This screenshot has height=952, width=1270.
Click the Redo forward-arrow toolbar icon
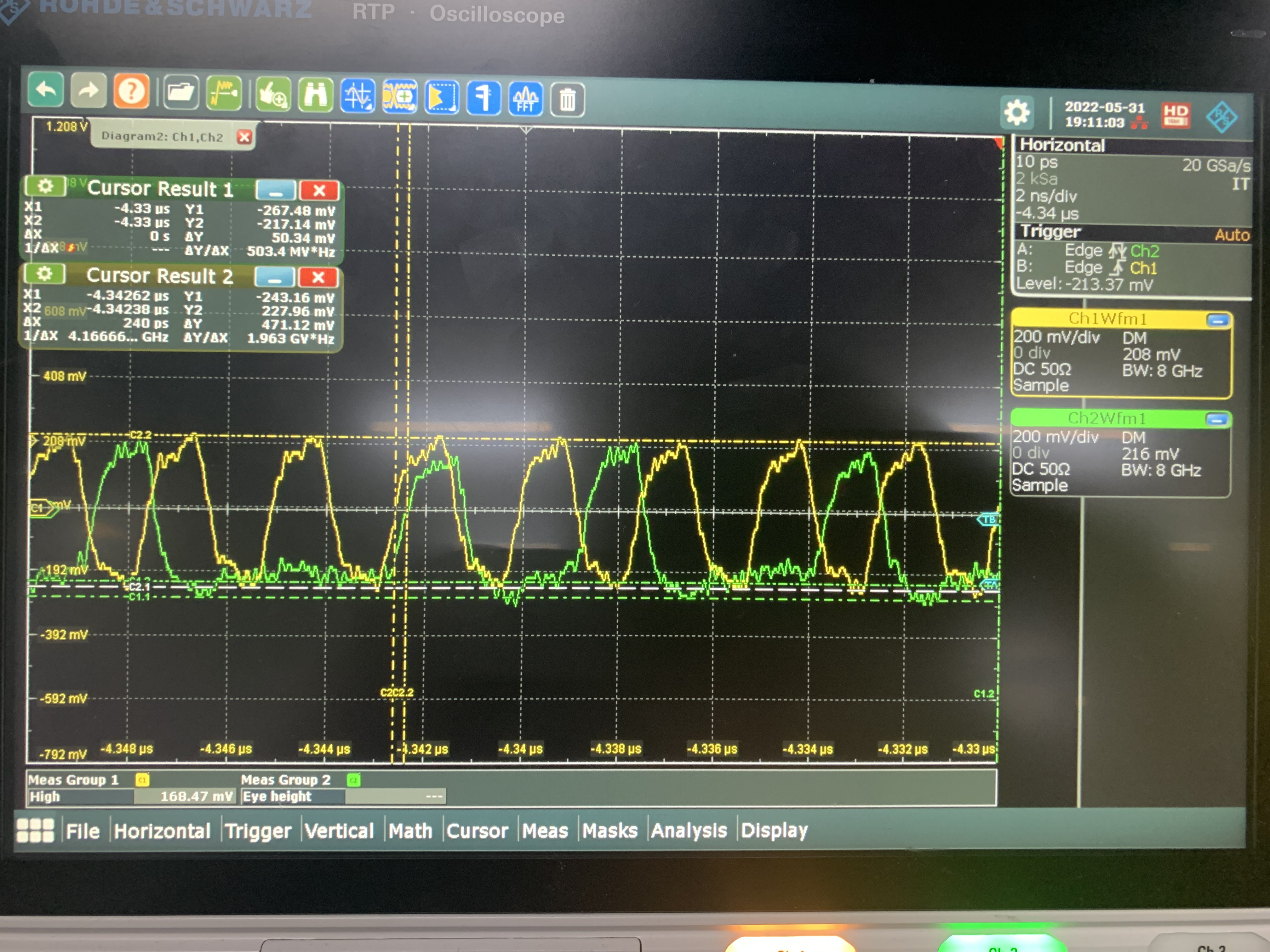click(x=88, y=91)
